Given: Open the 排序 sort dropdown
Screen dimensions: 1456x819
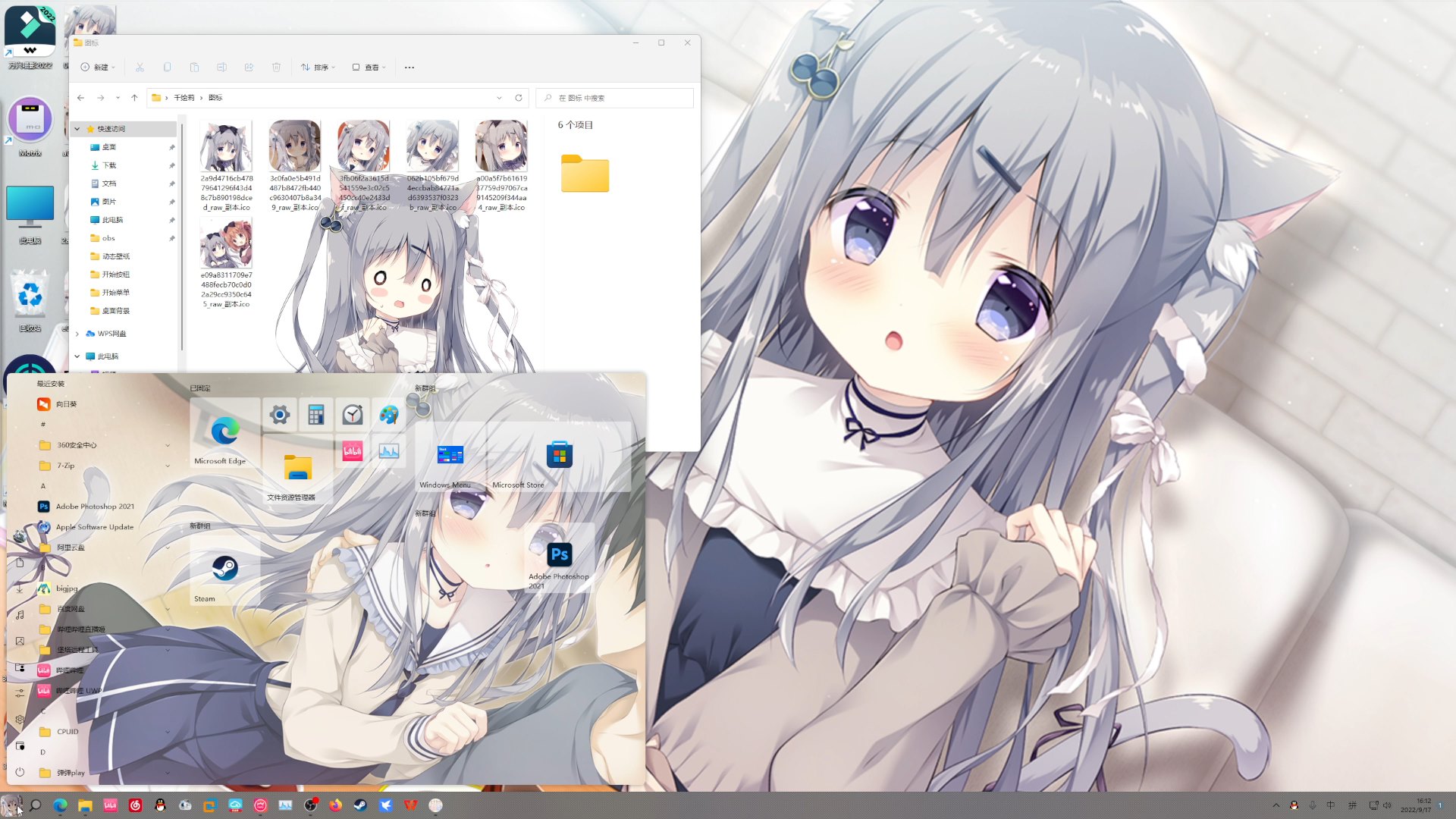Looking at the screenshot, I should point(318,67).
